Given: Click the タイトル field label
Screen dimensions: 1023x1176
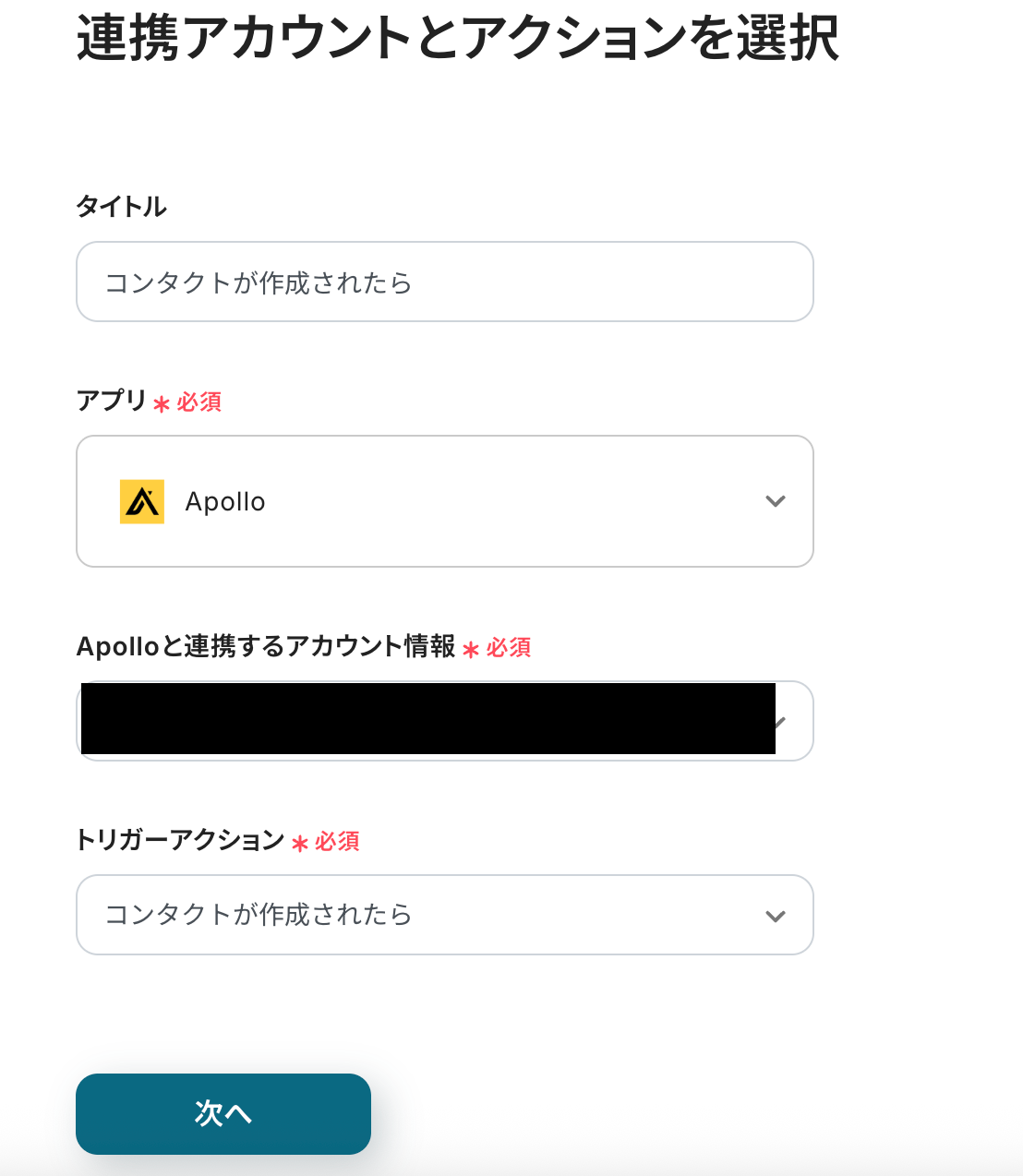Looking at the screenshot, I should [121, 207].
